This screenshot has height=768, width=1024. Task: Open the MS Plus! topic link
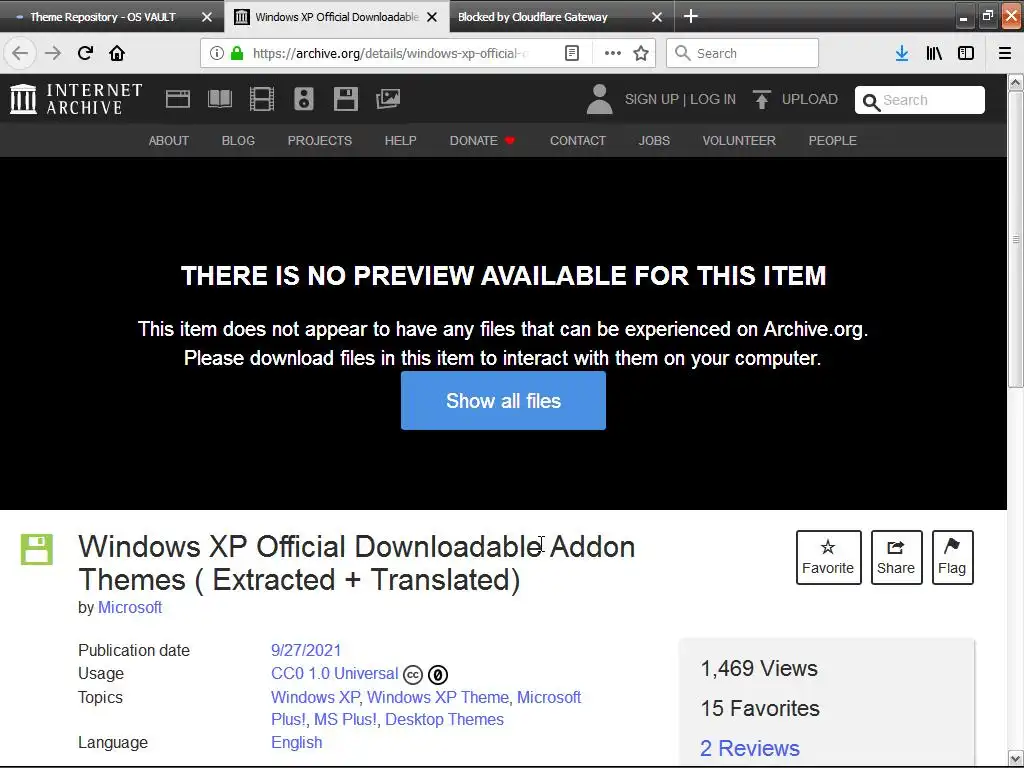click(345, 719)
